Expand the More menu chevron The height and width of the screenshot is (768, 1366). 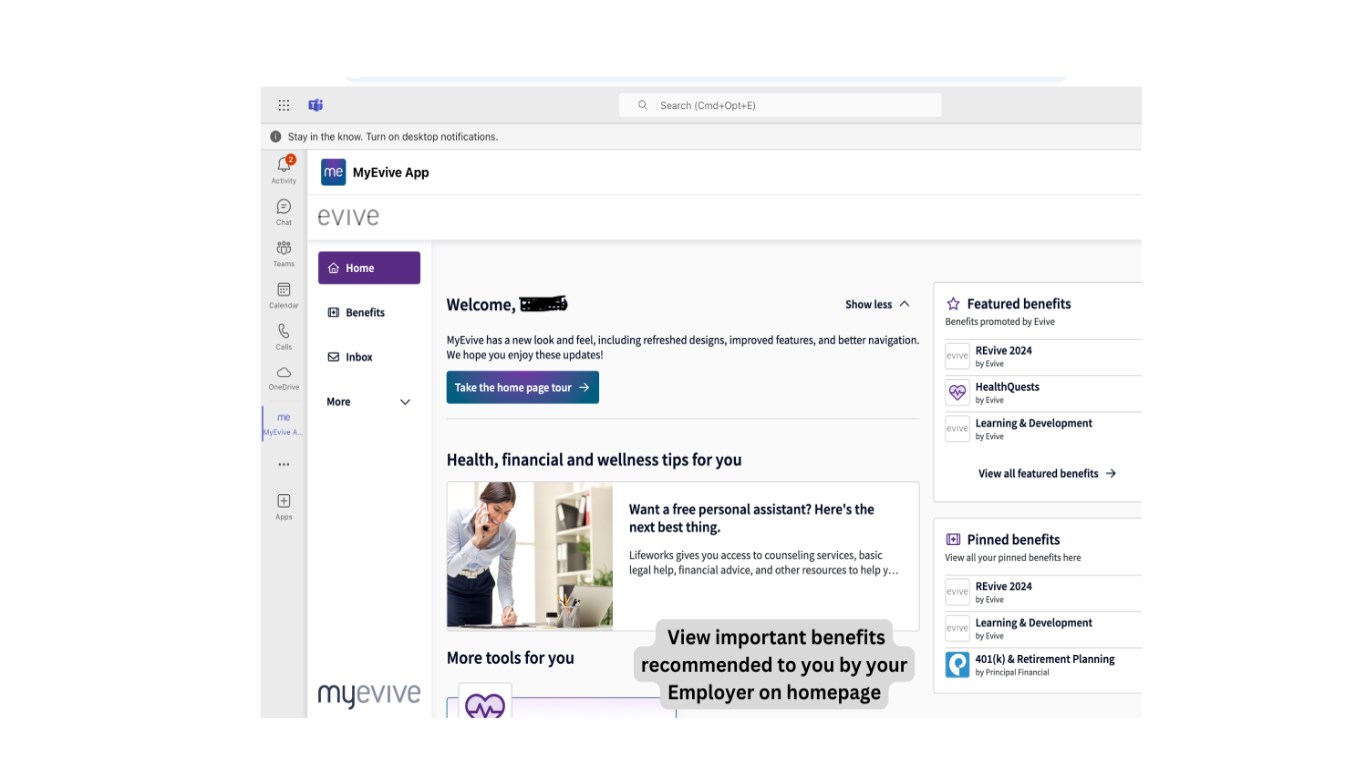point(405,402)
